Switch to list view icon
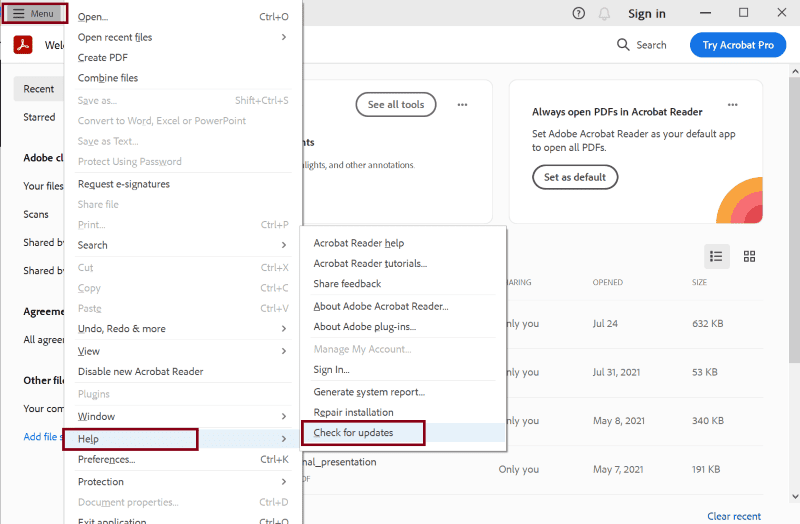The image size is (800, 524). click(716, 256)
